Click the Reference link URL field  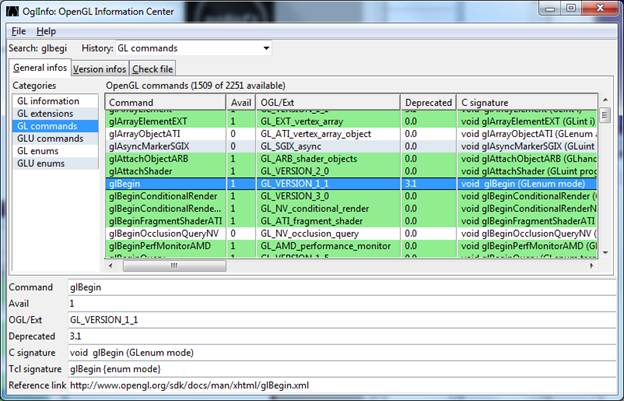tap(340, 385)
